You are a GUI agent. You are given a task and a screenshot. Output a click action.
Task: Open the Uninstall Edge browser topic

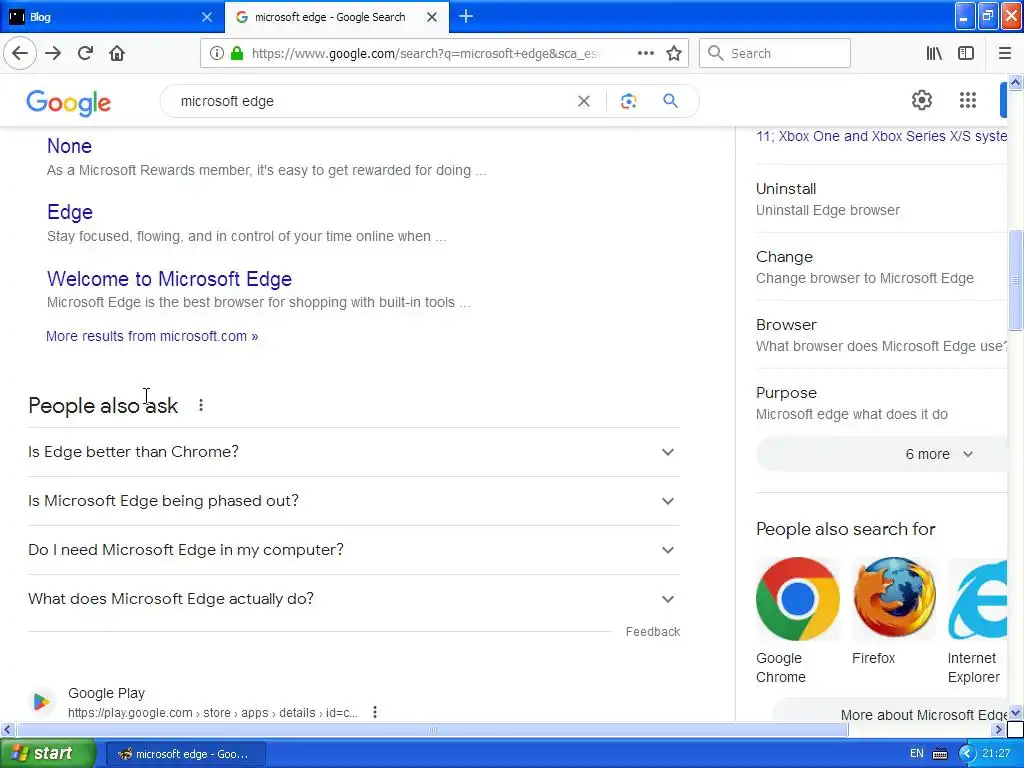(882, 199)
